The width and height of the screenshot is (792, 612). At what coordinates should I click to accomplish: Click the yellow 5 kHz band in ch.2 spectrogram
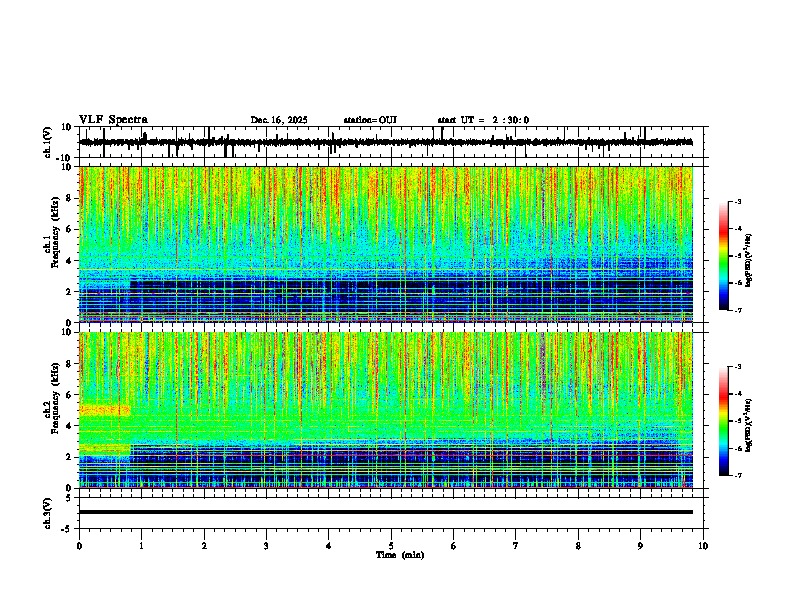(105, 410)
